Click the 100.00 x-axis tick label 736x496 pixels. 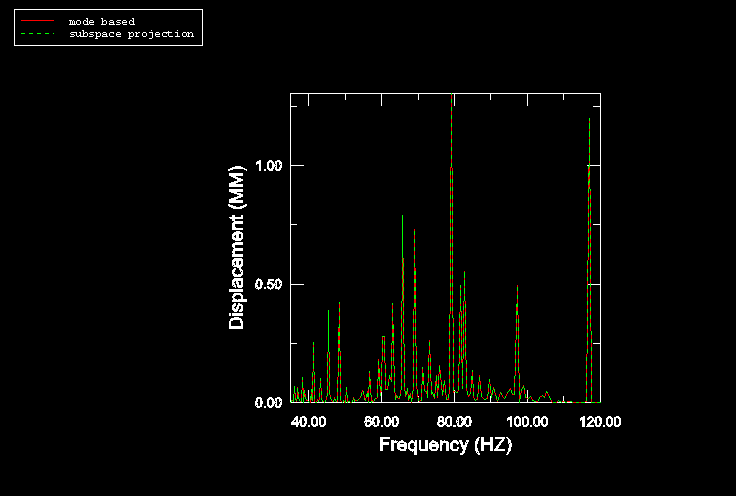tap(526, 422)
